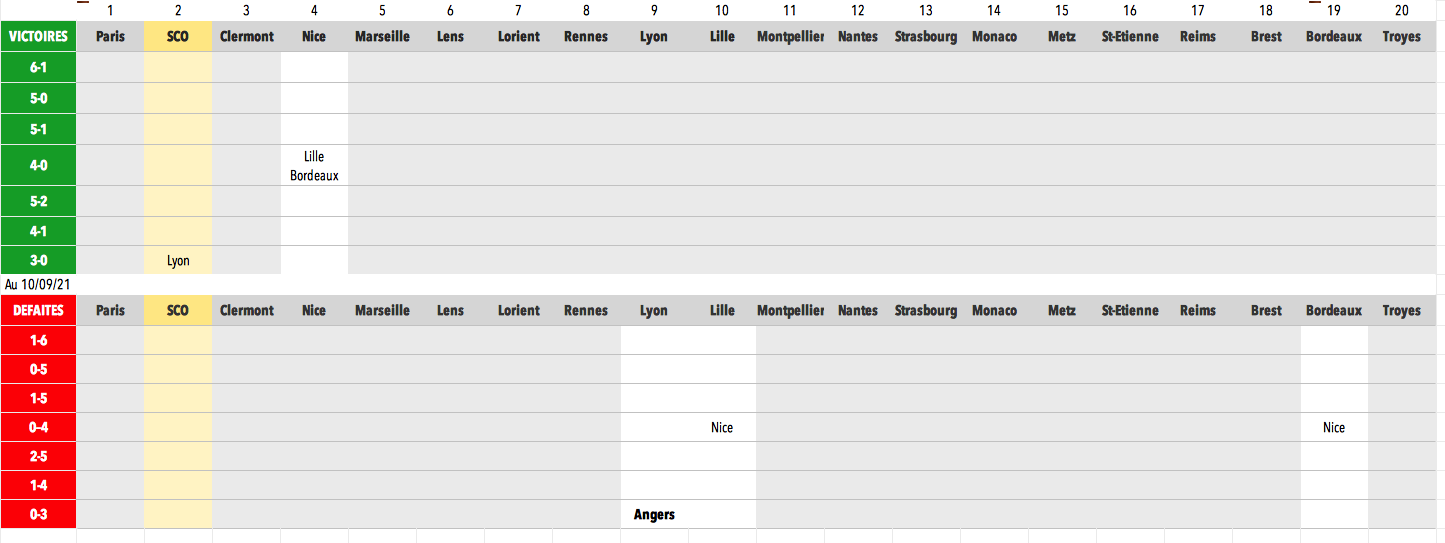Click the bold Angers cell
1445x543 pixels.
tap(654, 515)
